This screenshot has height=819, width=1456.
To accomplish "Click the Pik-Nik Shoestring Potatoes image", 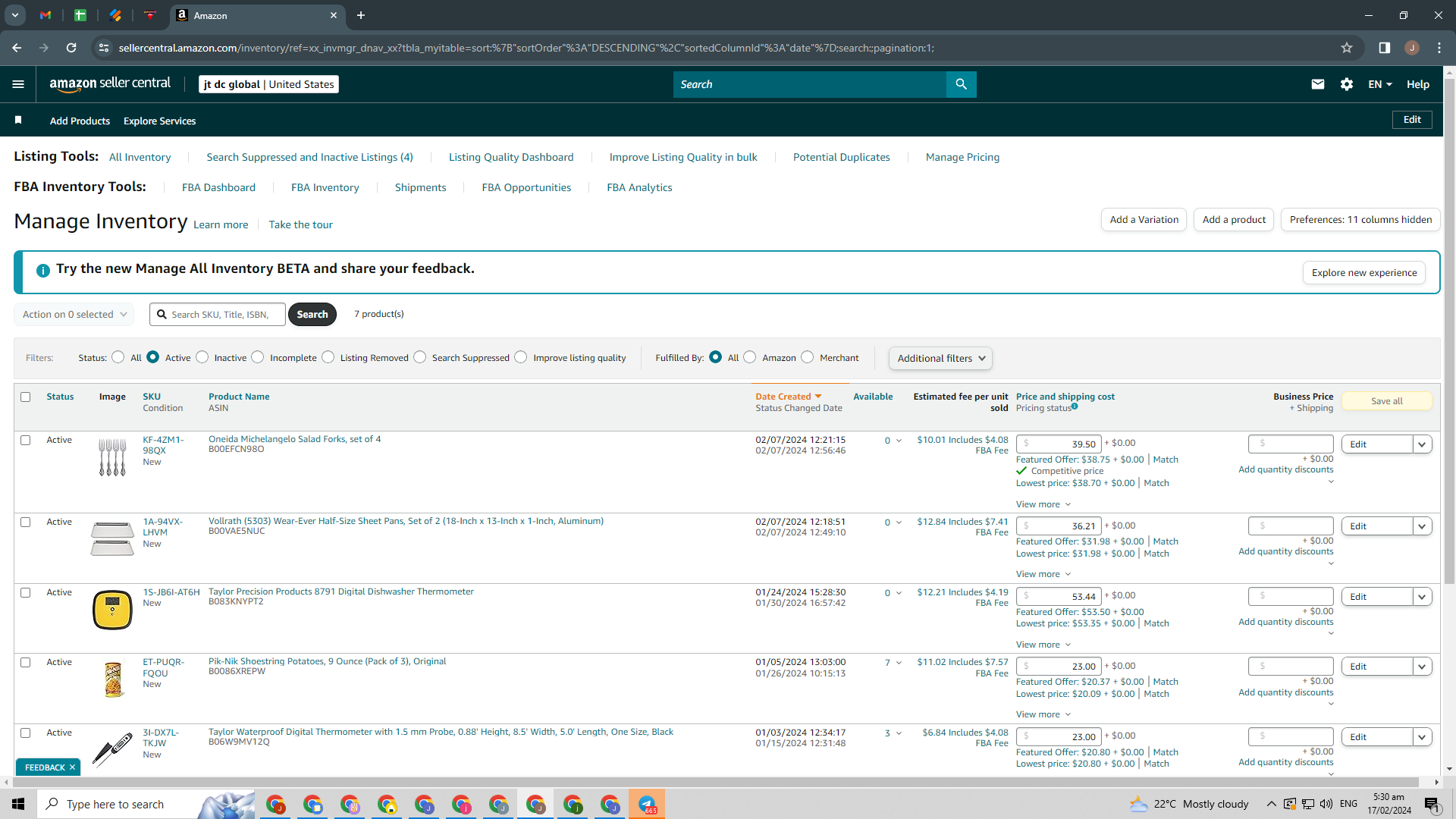I will point(113,679).
